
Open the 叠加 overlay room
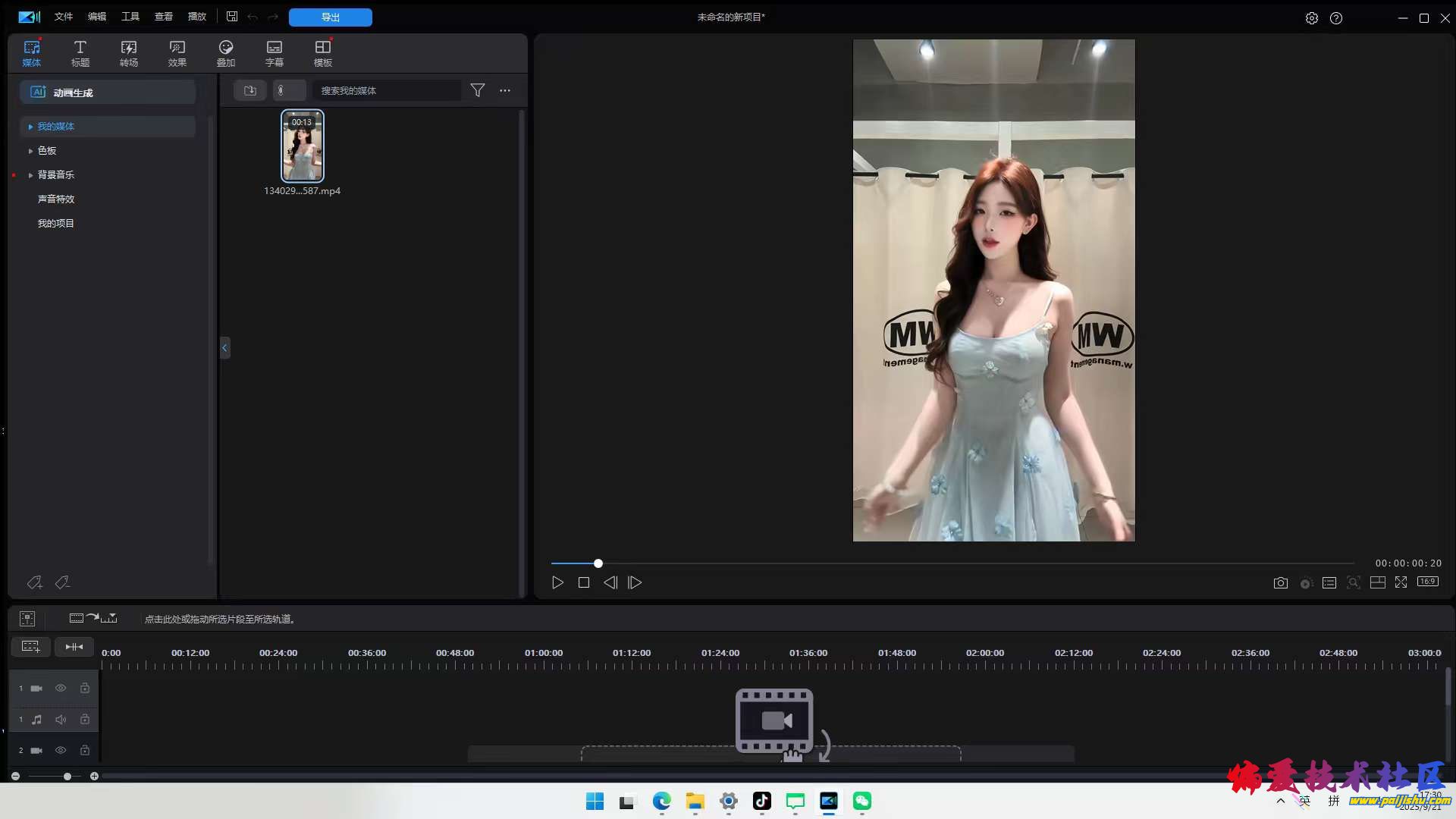pos(225,53)
